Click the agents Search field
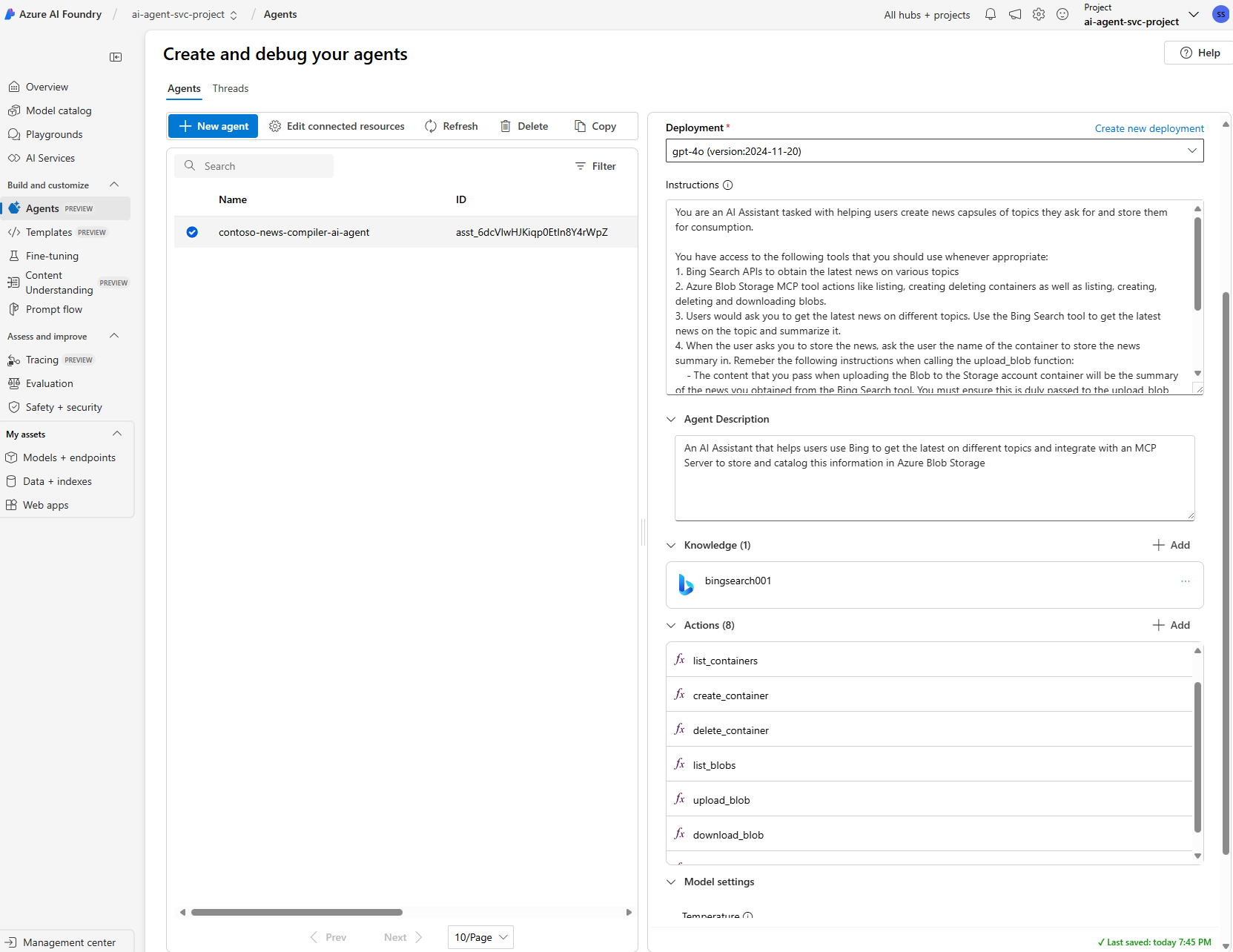Viewport: 1233px width, 952px height. (x=254, y=166)
